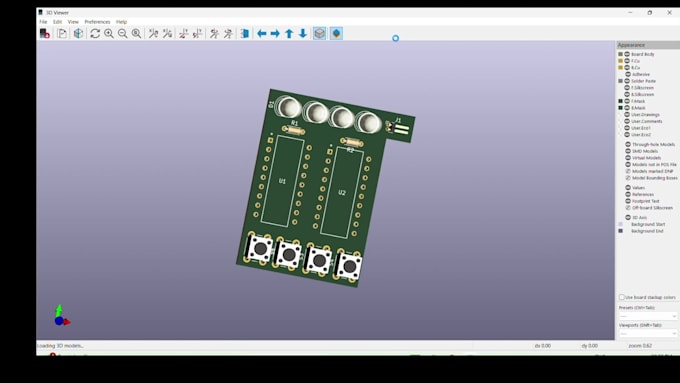Hide SMD Models

(628, 151)
